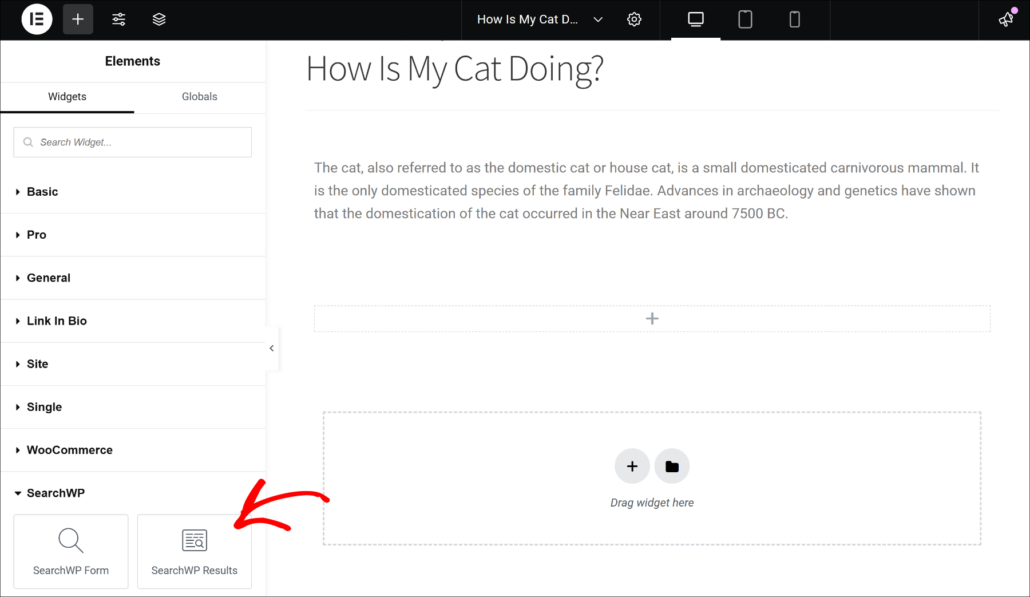Open the page title dropdown chevron

[598, 20]
